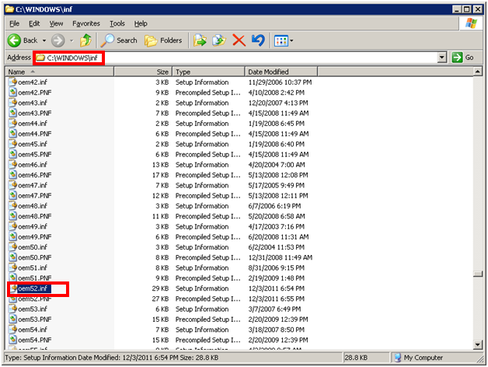
Task: Show the Folders pane
Action: point(163,41)
